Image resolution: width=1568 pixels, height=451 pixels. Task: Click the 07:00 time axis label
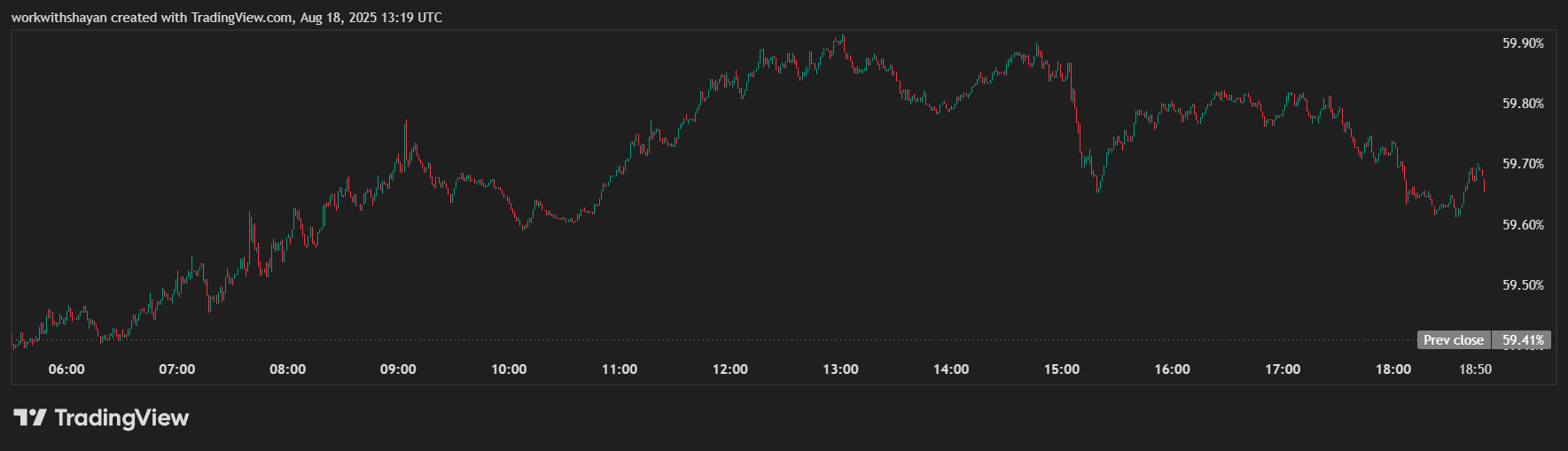[x=177, y=369]
